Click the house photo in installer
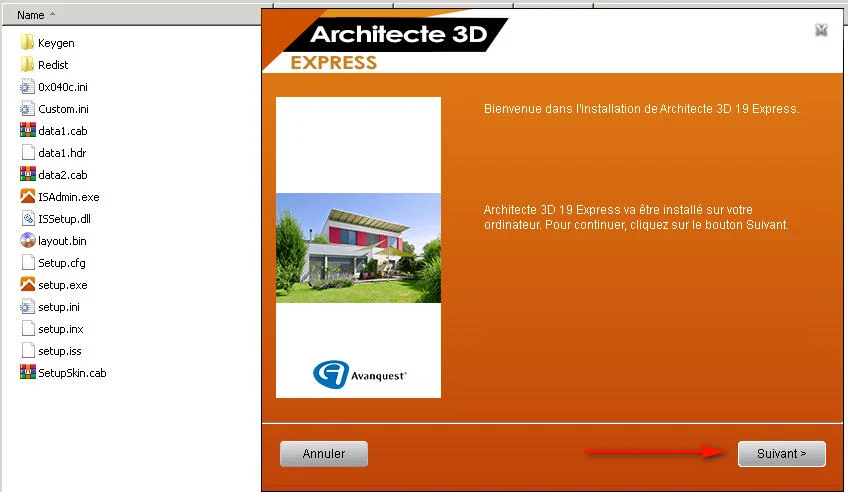Viewport: 848px width, 492px height. click(358, 248)
